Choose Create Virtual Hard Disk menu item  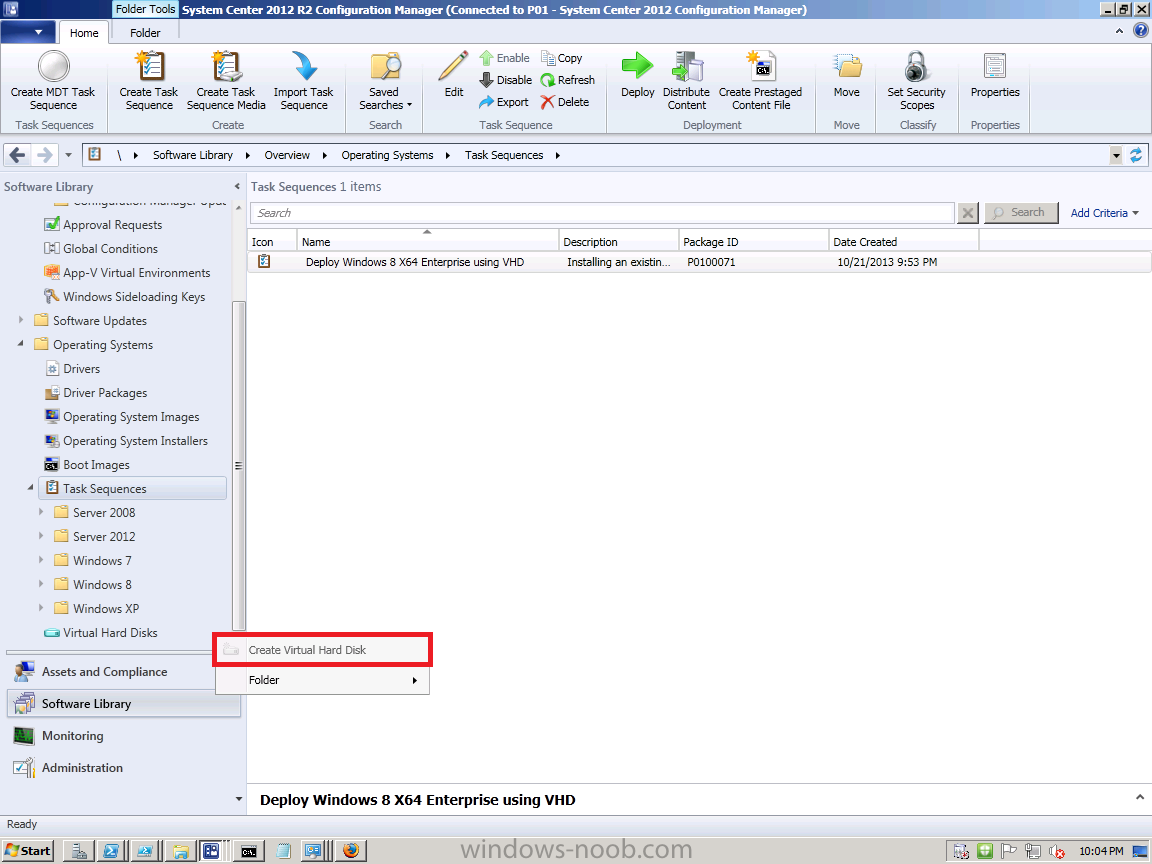pos(323,650)
